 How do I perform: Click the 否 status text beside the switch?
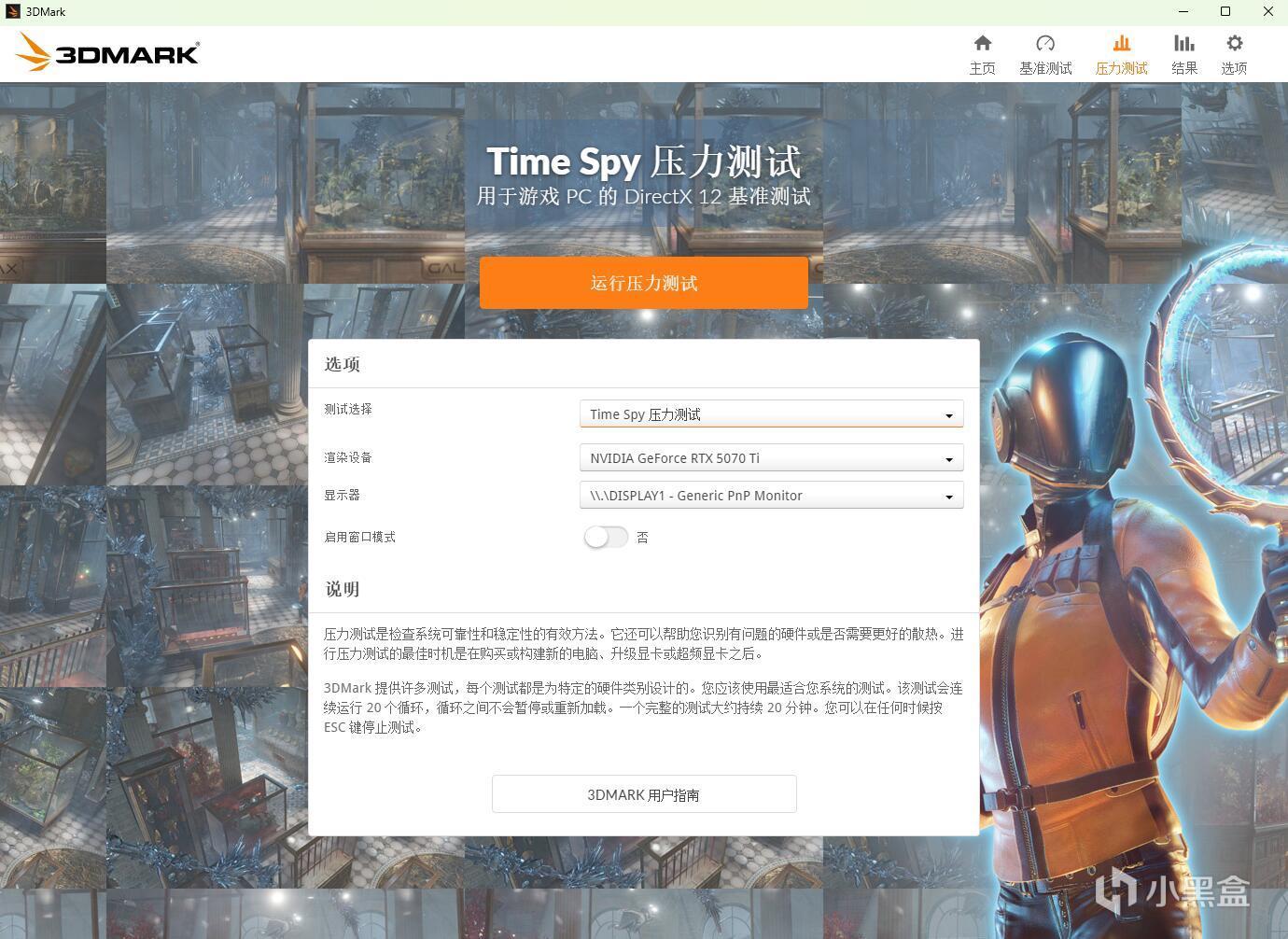pos(642,537)
